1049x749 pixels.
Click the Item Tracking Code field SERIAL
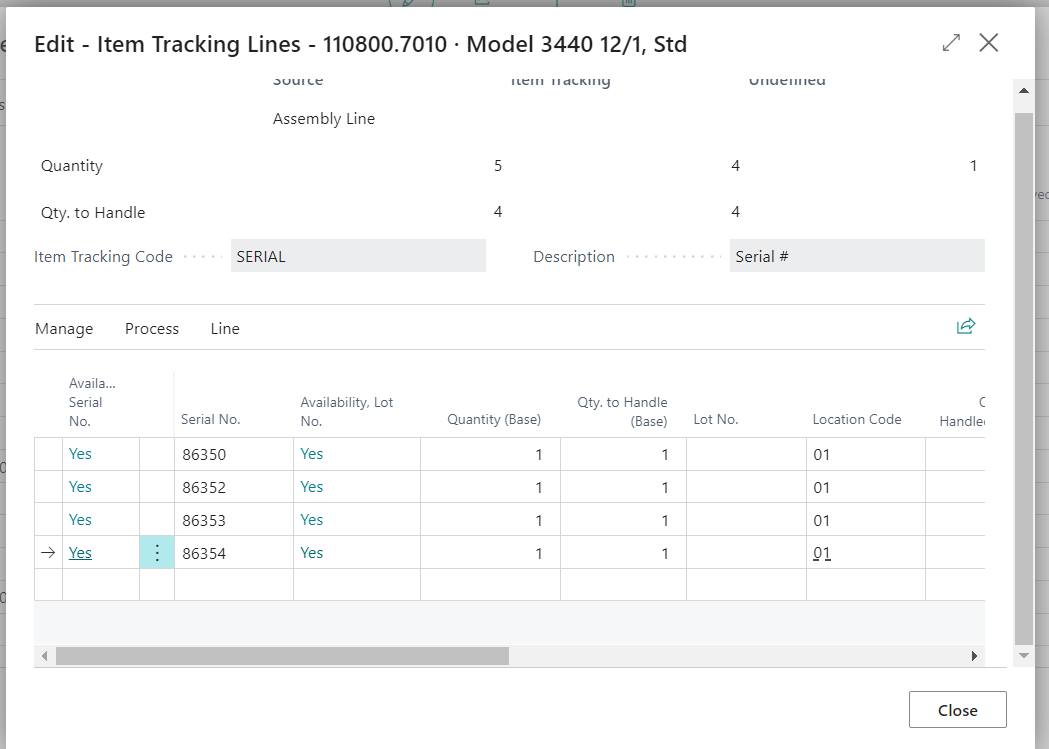click(x=358, y=256)
